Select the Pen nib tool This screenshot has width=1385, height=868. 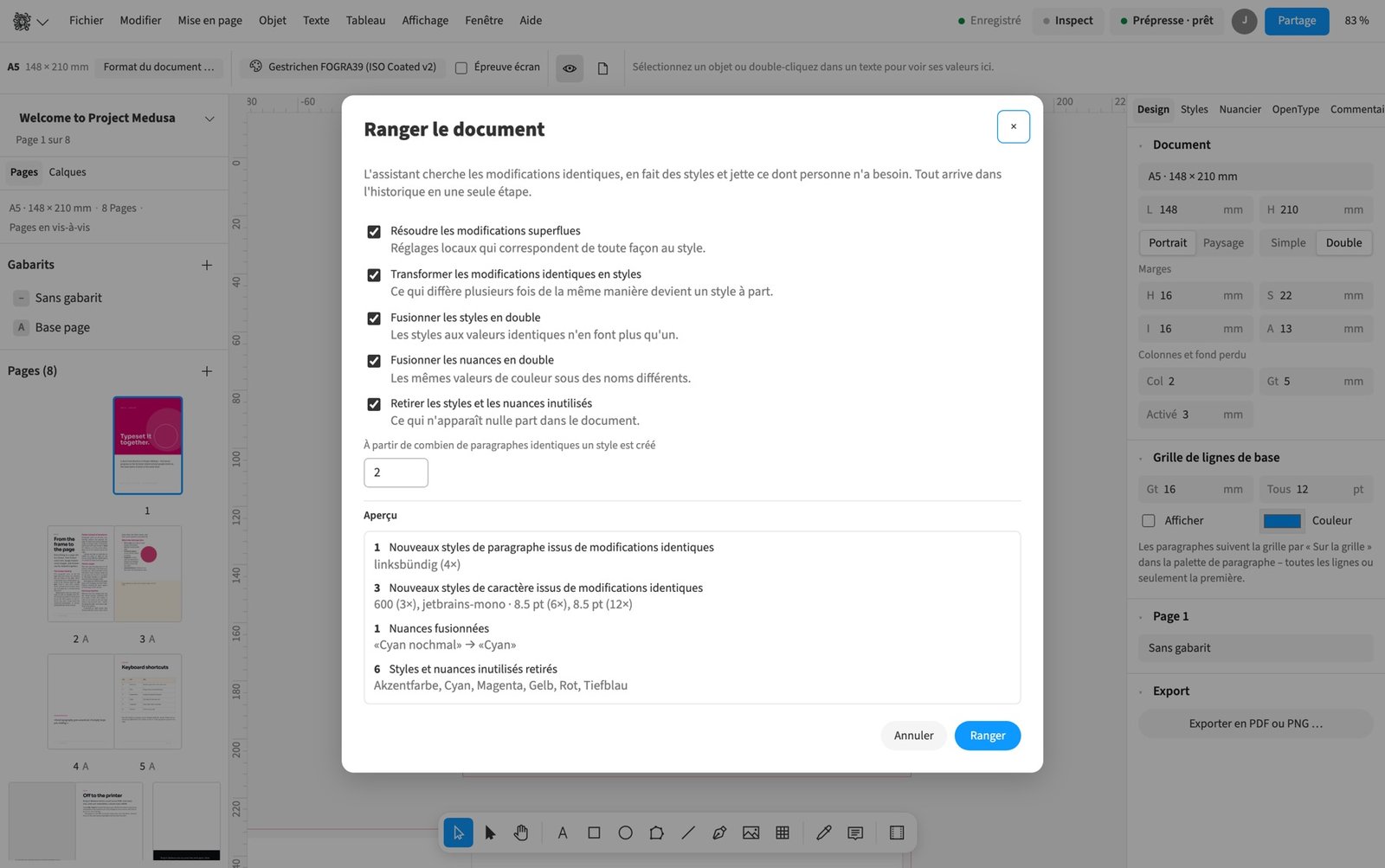click(719, 833)
